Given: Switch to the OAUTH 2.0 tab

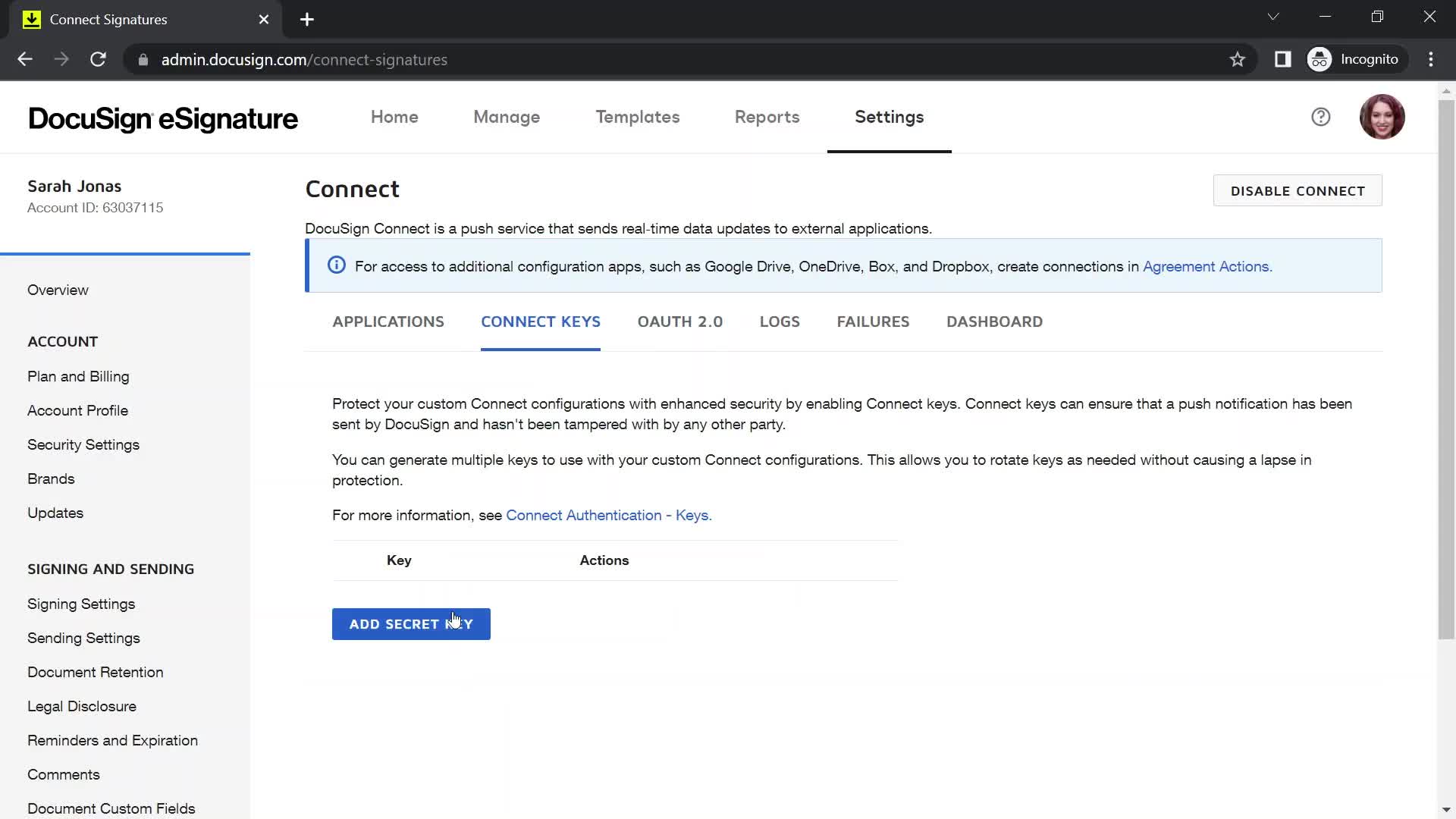Looking at the screenshot, I should click(x=680, y=321).
